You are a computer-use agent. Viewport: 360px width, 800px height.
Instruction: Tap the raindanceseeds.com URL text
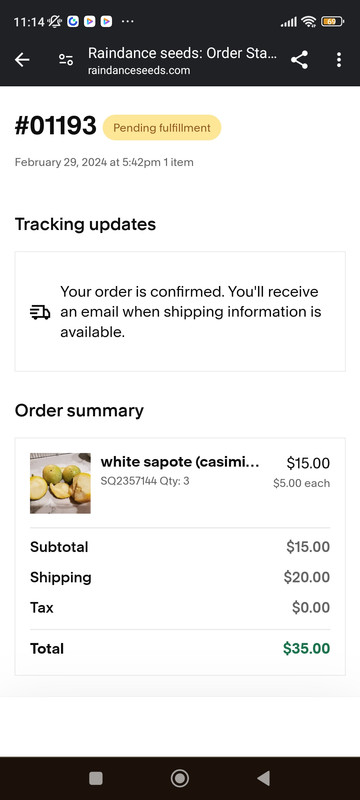139,70
